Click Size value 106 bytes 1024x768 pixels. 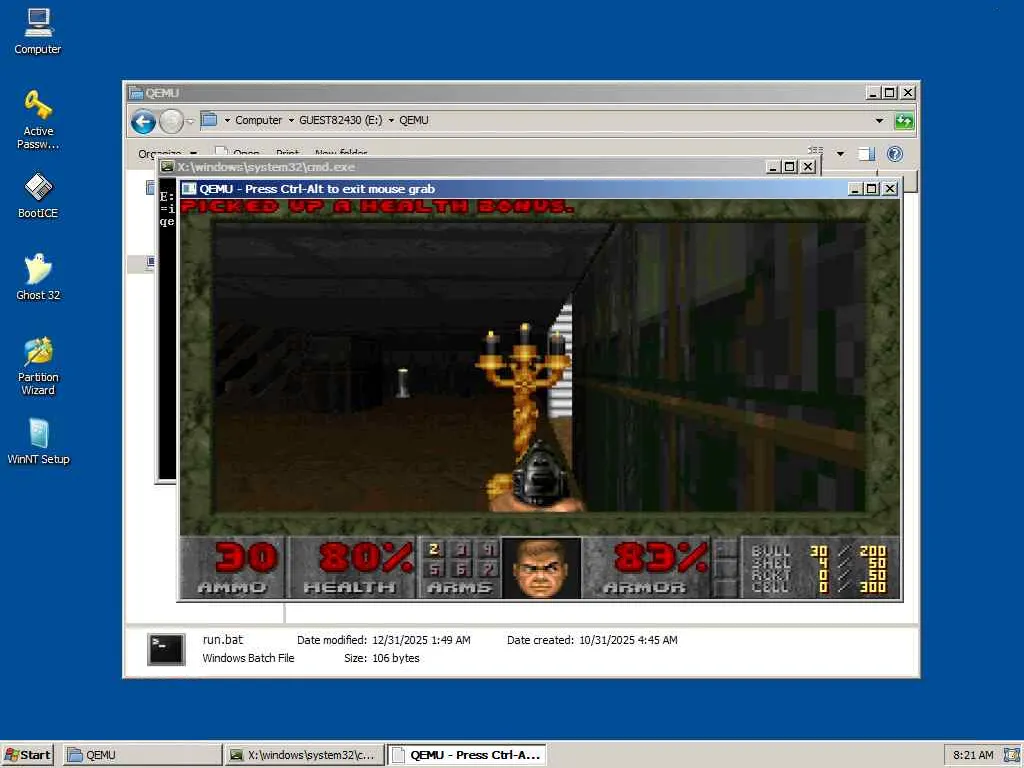pos(396,658)
